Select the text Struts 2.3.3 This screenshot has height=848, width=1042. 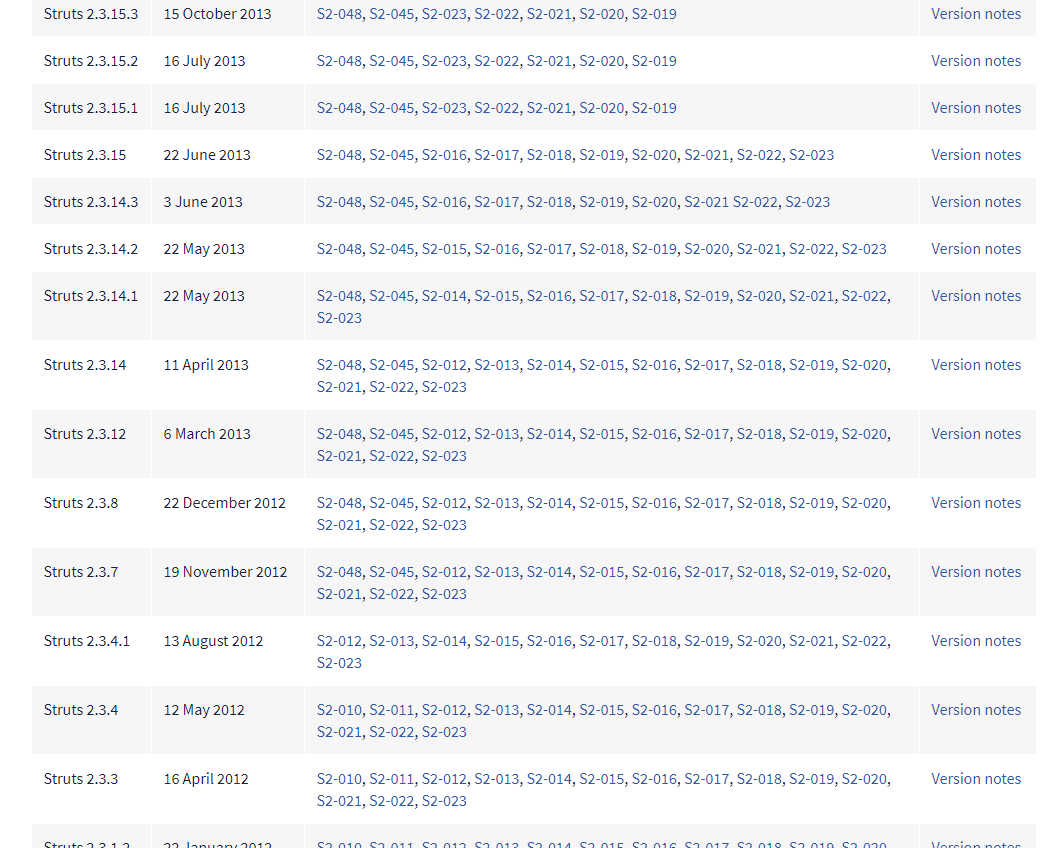(81, 779)
